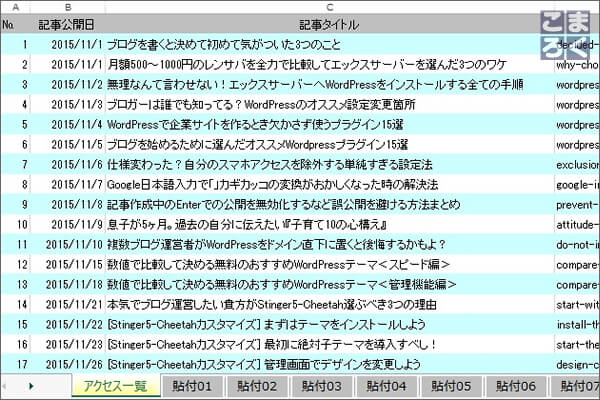Click date cell 2015/11/26
Image resolution: width=600 pixels, height=400 pixels.
tap(68, 364)
